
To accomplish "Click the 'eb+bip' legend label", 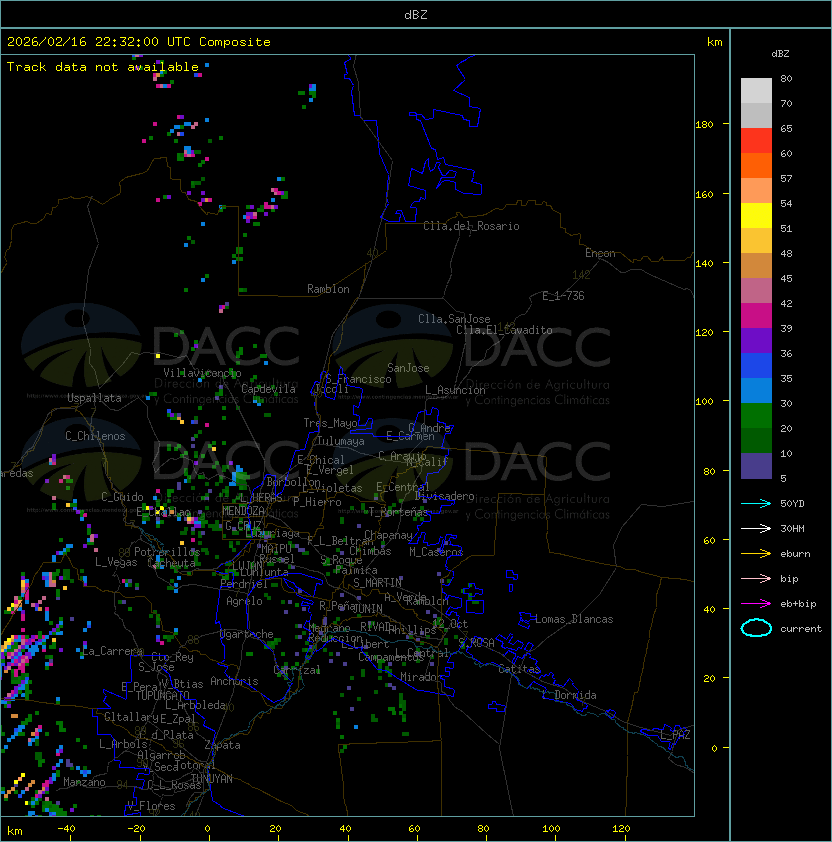I will [798, 604].
